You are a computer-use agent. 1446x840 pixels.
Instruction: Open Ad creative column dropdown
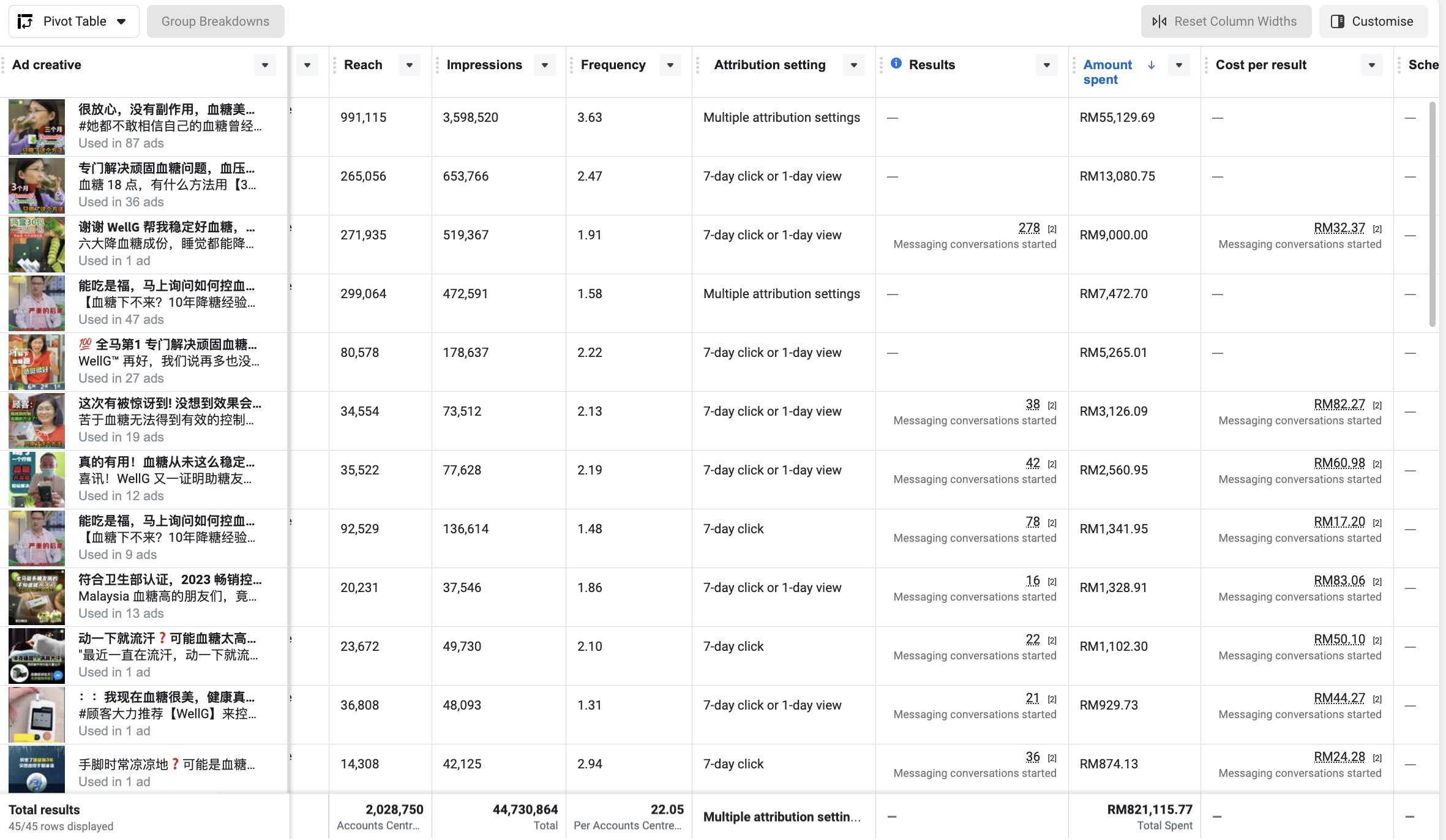[264, 65]
